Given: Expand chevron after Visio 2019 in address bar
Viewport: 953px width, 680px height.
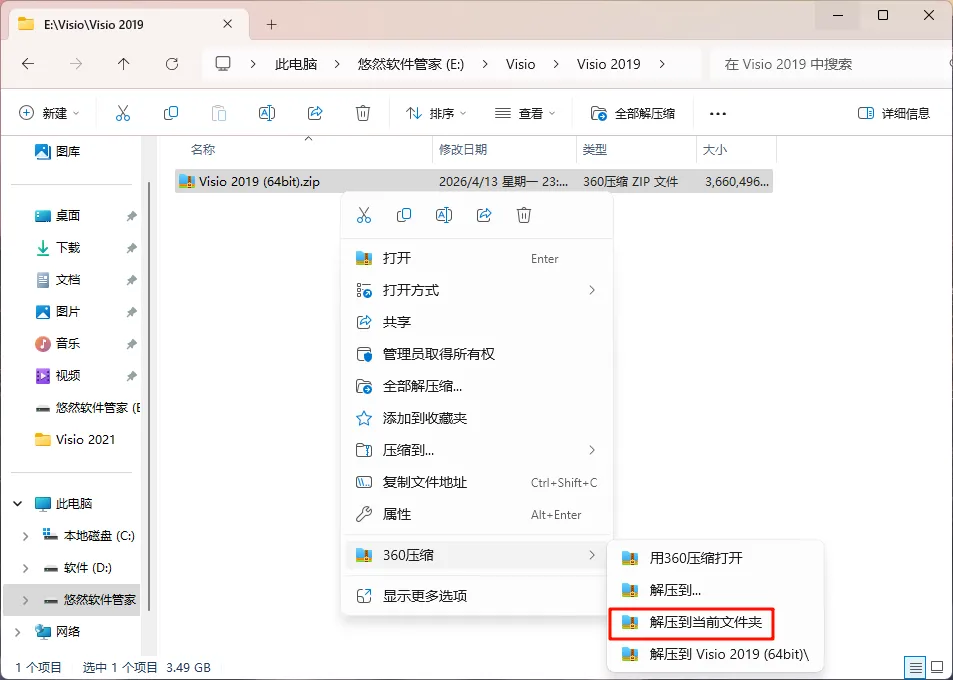Looking at the screenshot, I should (662, 64).
